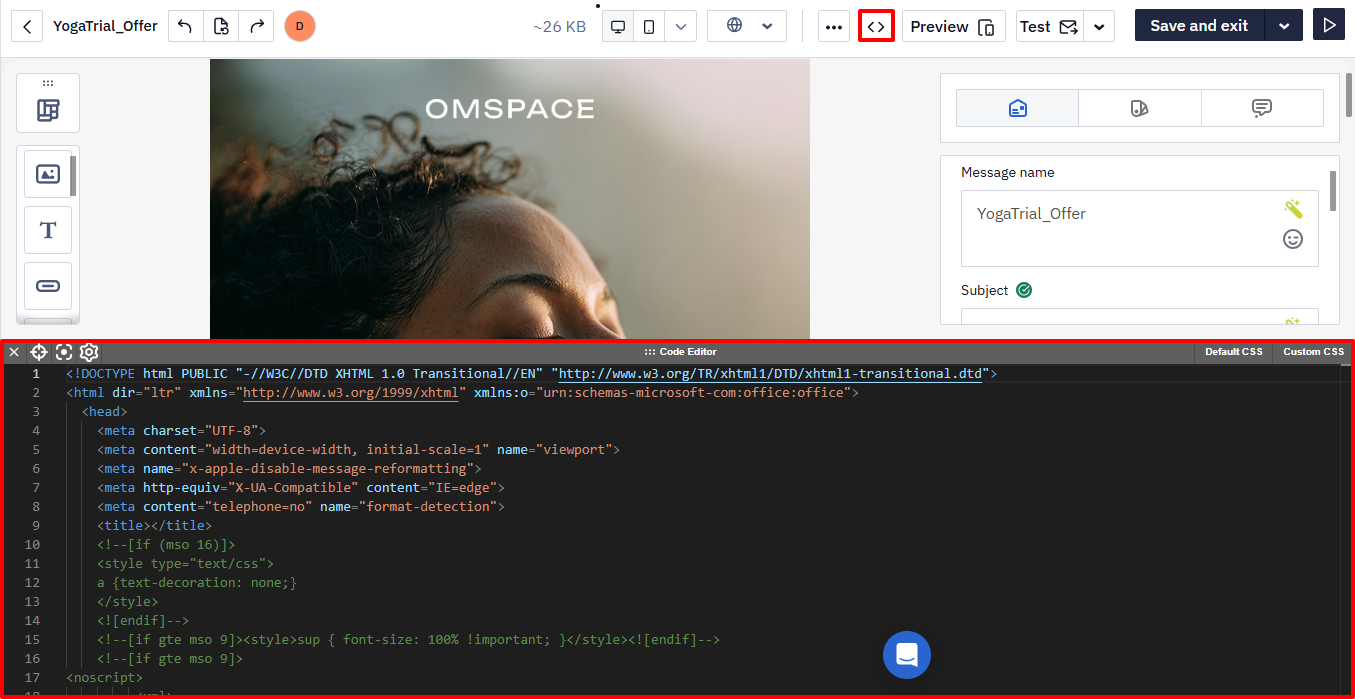
Task: Click the YogaTrial_Offer title text
Action: [x=105, y=26]
